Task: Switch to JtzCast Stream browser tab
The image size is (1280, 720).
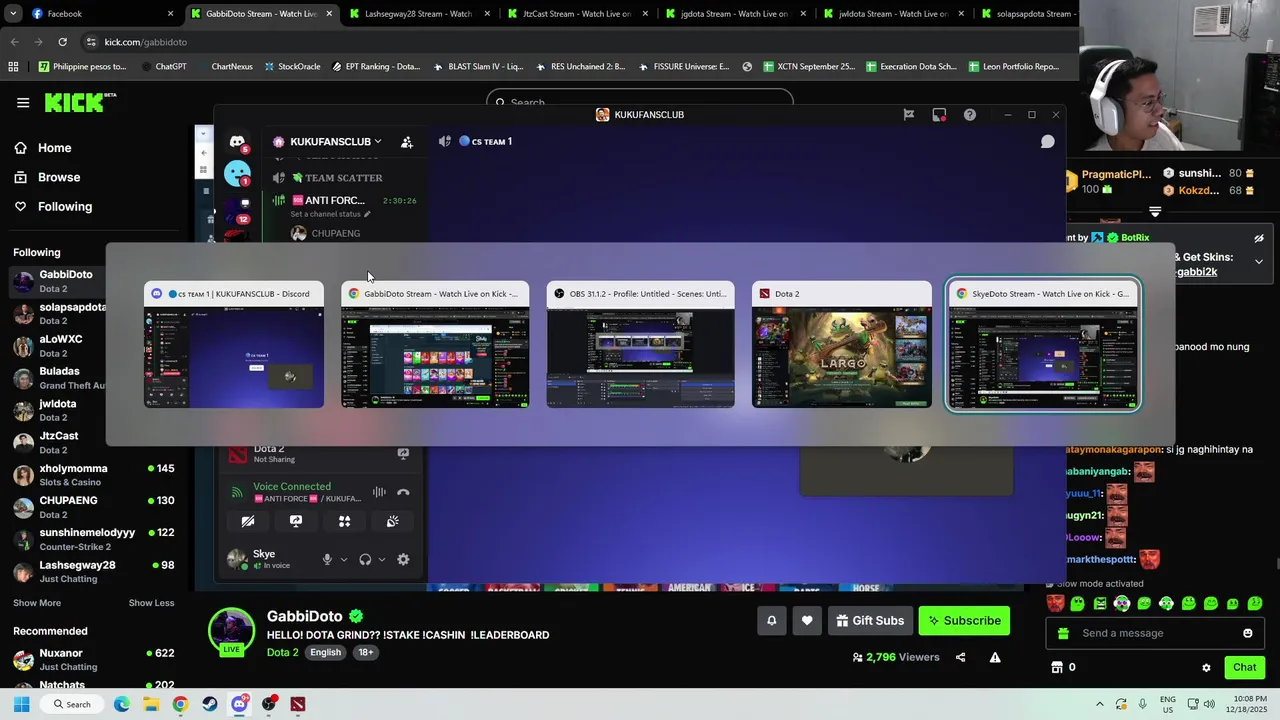Action: click(x=578, y=14)
